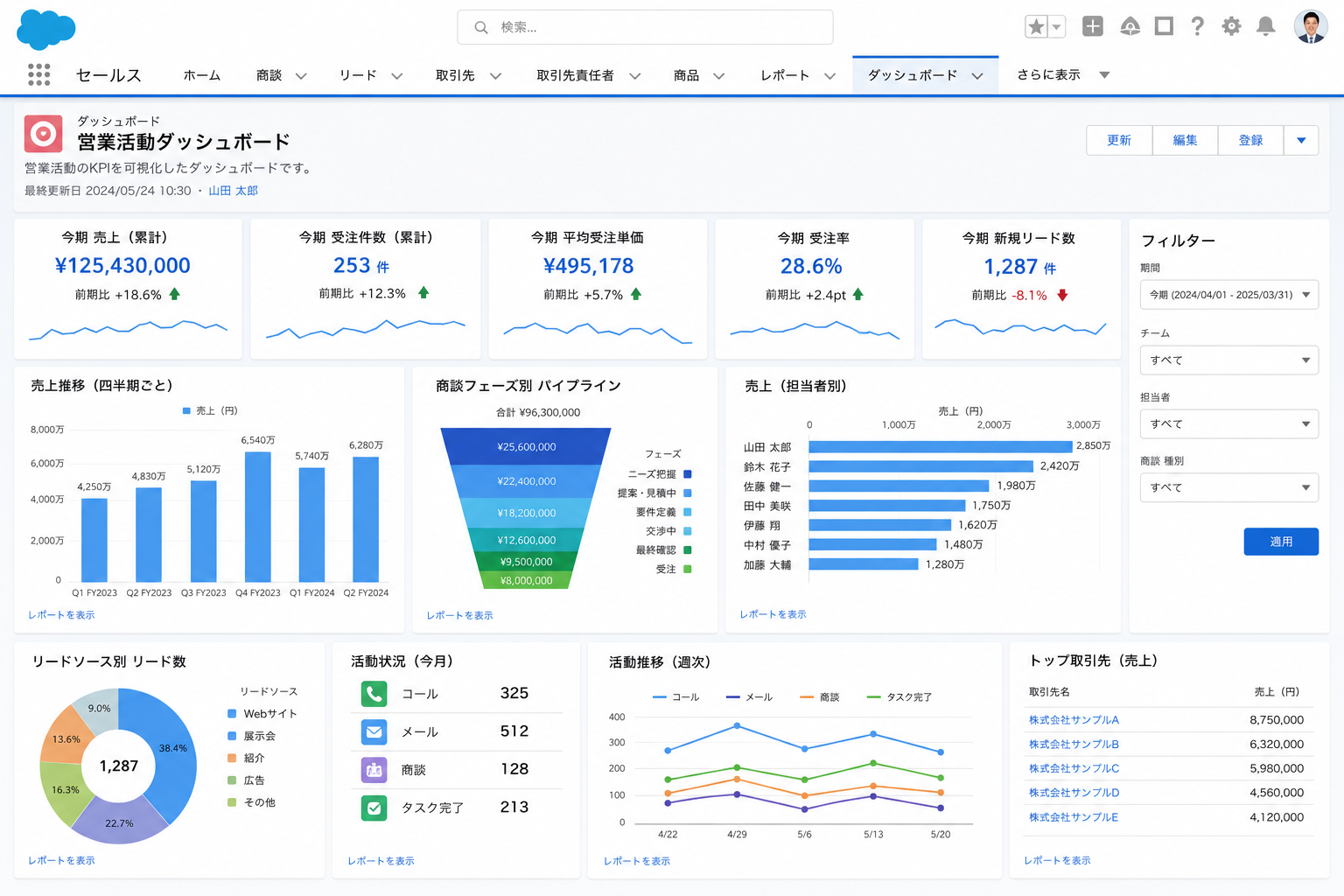The height and width of the screenshot is (896, 1344).
Task: Open the 取引先責任者 tab
Action: point(575,75)
